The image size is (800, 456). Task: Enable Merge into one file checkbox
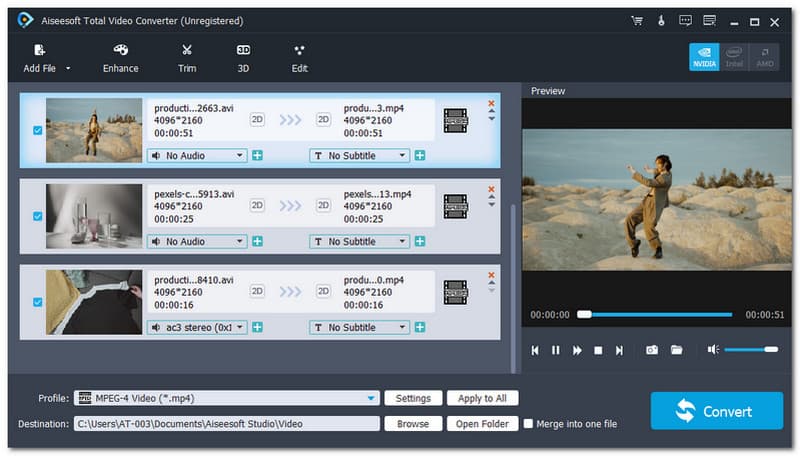pos(529,424)
